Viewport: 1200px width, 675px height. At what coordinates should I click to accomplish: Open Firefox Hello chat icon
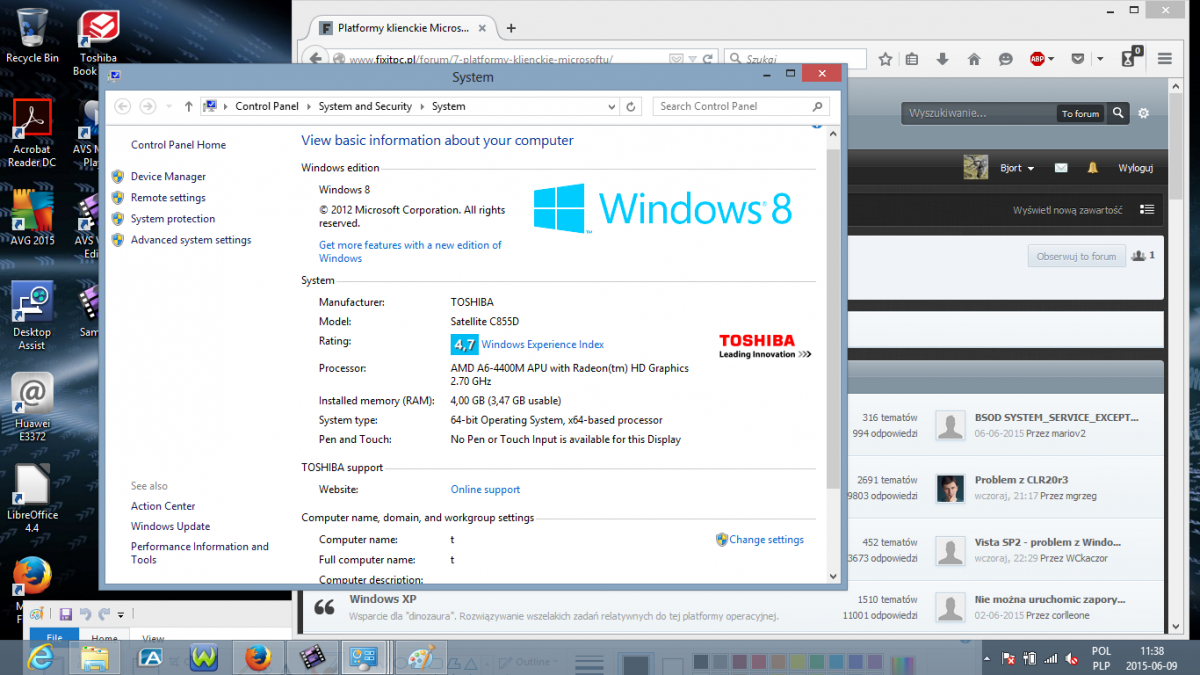(1004, 59)
